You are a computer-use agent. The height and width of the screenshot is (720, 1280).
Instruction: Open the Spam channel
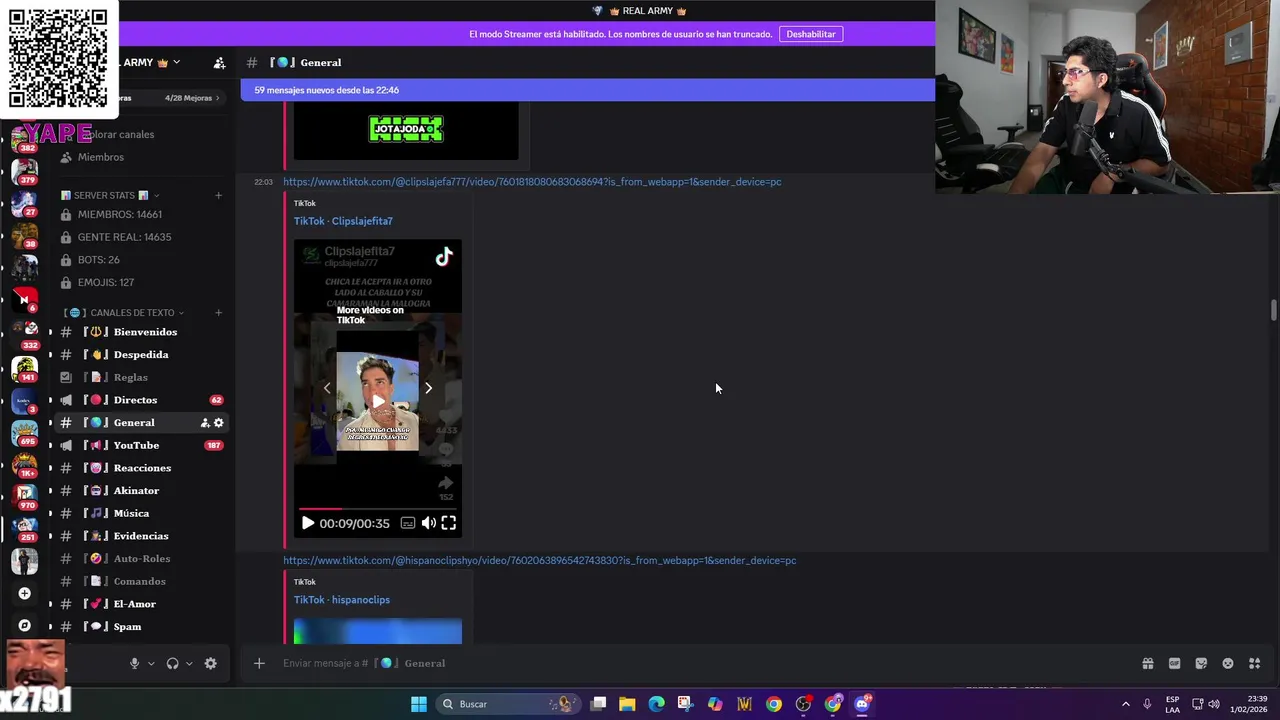pos(141,627)
